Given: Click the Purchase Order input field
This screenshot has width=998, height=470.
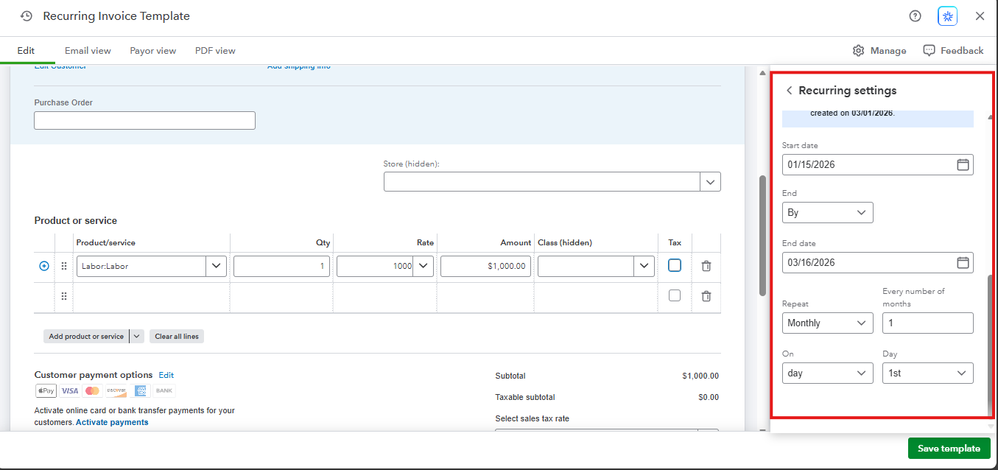Looking at the screenshot, I should click(144, 121).
